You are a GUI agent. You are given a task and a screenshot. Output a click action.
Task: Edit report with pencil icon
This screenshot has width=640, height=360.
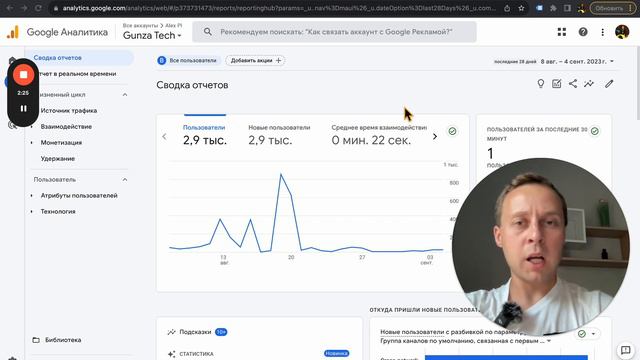[609, 84]
